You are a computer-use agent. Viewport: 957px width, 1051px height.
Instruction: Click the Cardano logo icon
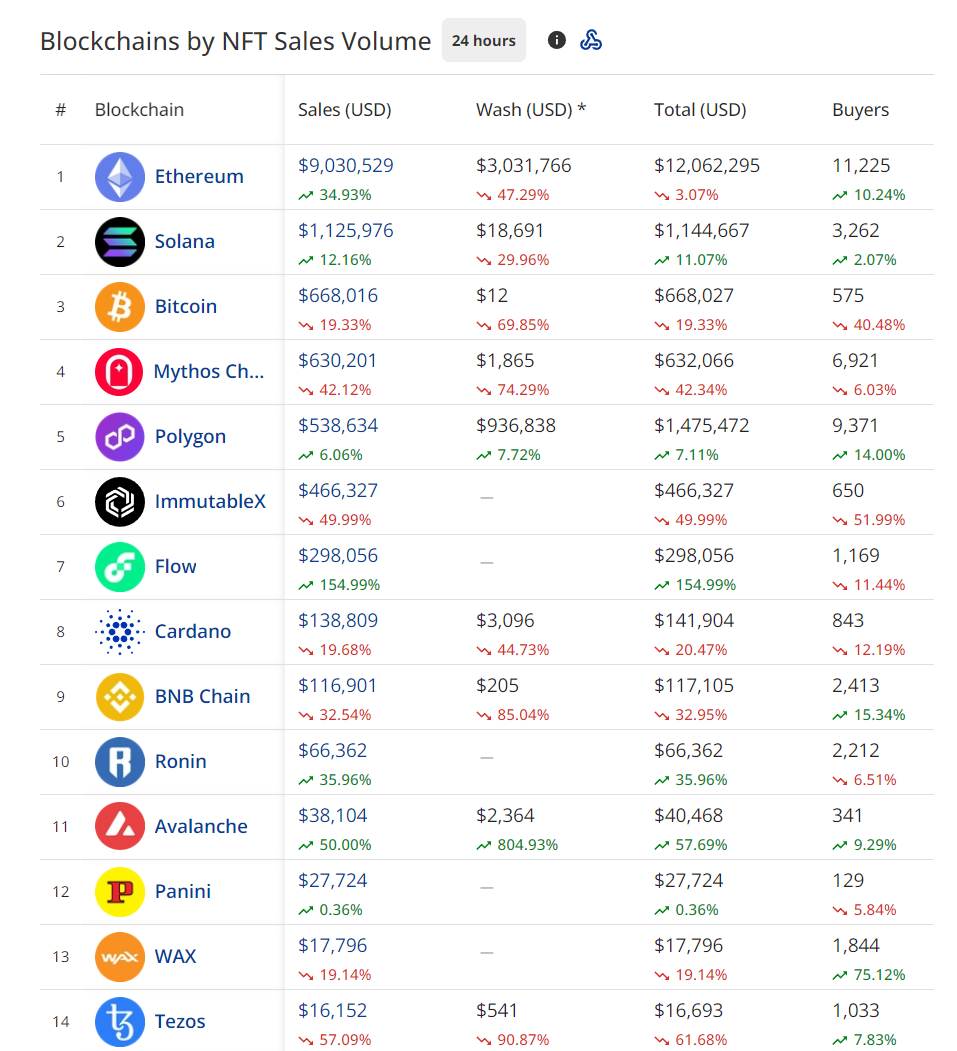pos(120,632)
